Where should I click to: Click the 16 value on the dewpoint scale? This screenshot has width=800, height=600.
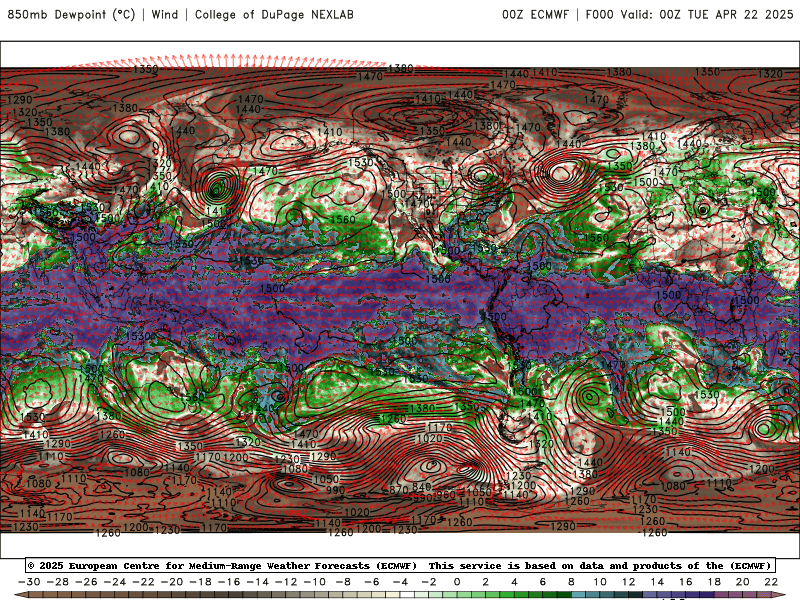[686, 582]
